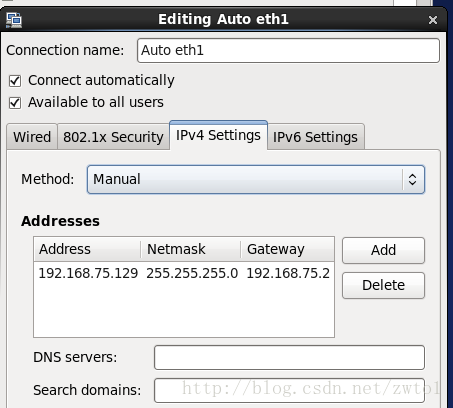453x408 pixels.
Task: Click the Method combo box arrow indicator
Action: point(412,179)
